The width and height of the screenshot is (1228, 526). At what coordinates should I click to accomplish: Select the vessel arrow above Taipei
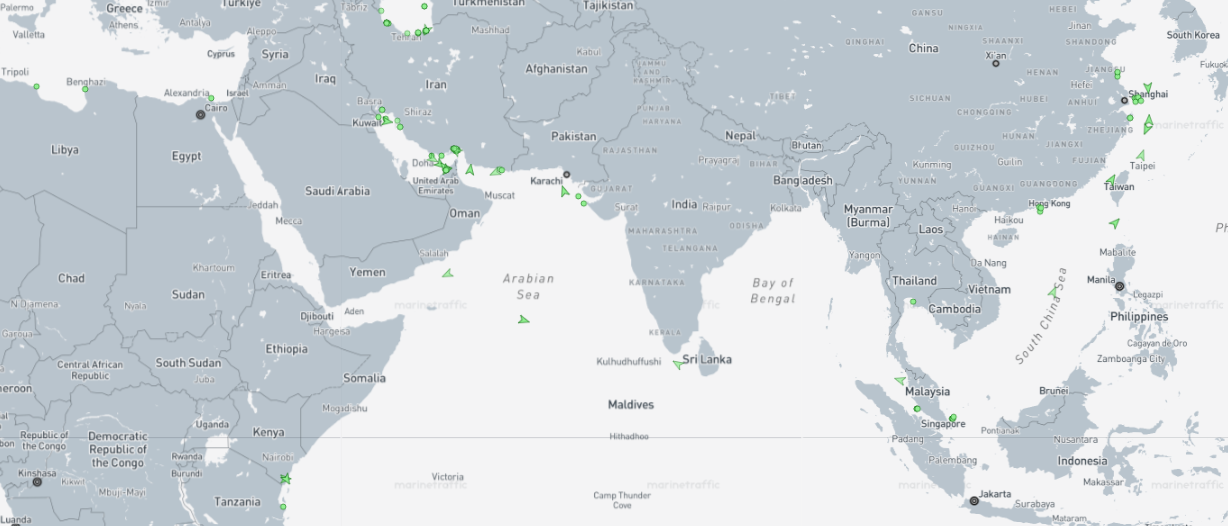(x=1140, y=156)
